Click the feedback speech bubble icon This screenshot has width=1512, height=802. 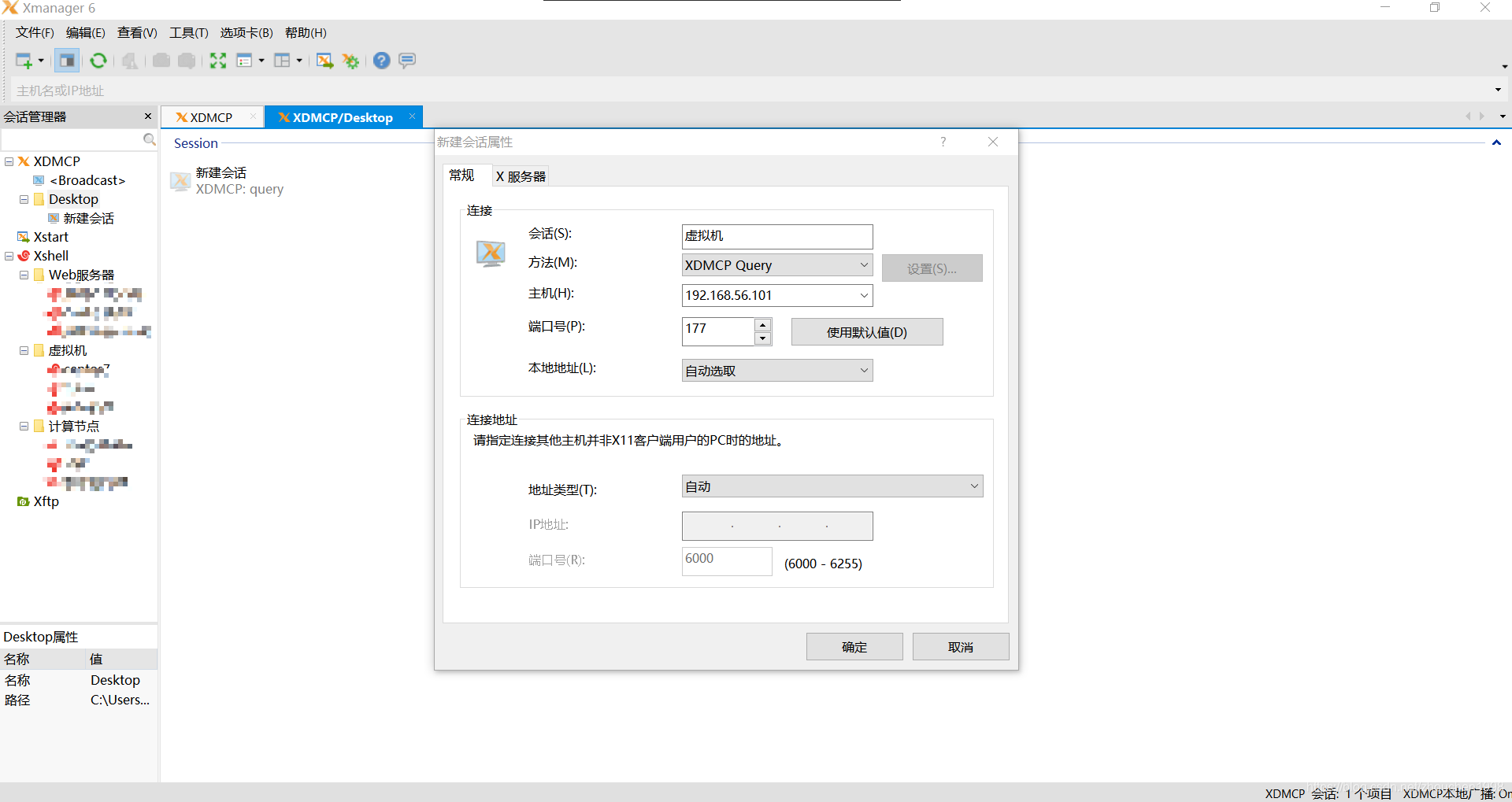pyautogui.click(x=407, y=61)
